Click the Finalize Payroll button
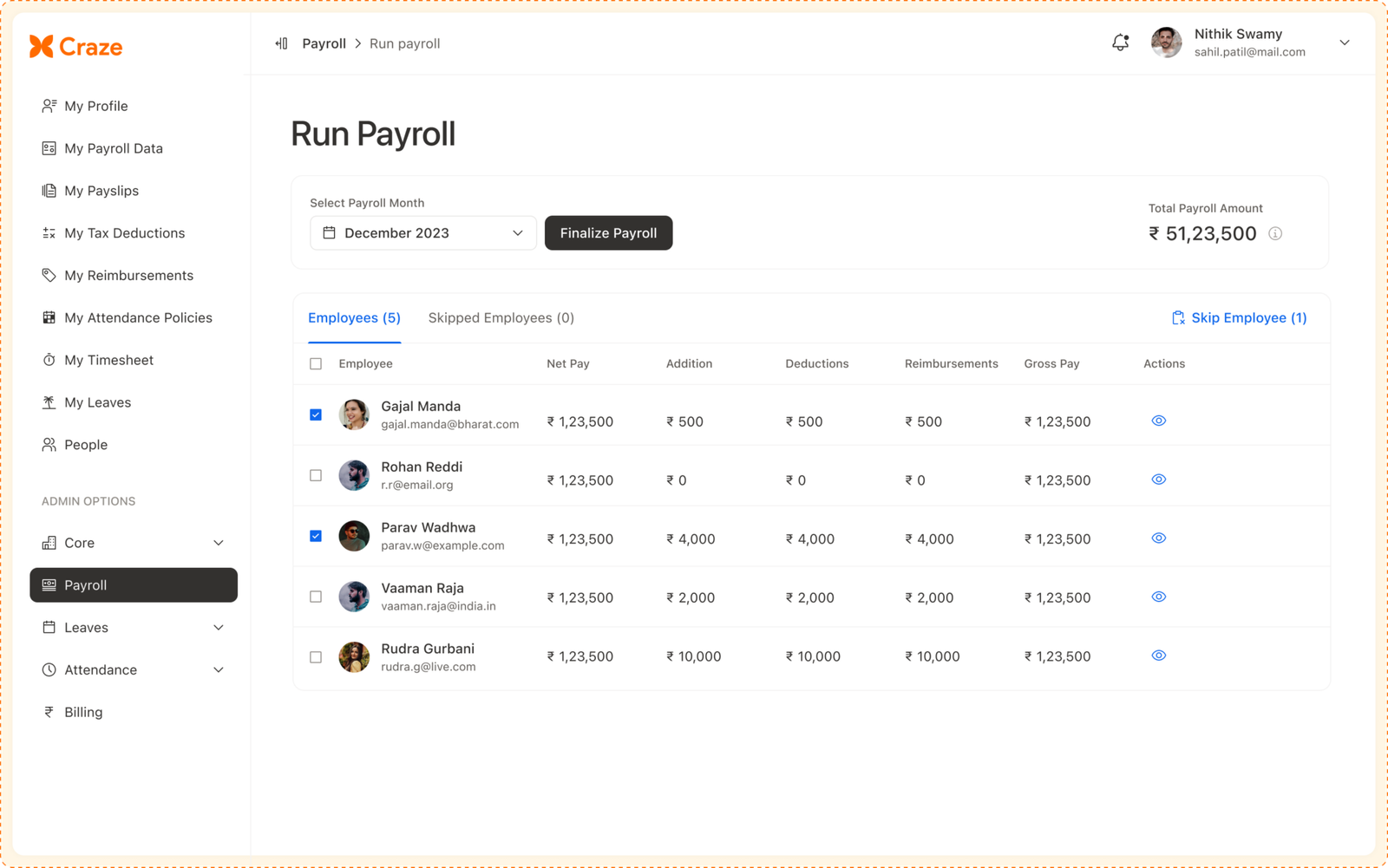The width and height of the screenshot is (1388, 868). pyautogui.click(x=608, y=232)
